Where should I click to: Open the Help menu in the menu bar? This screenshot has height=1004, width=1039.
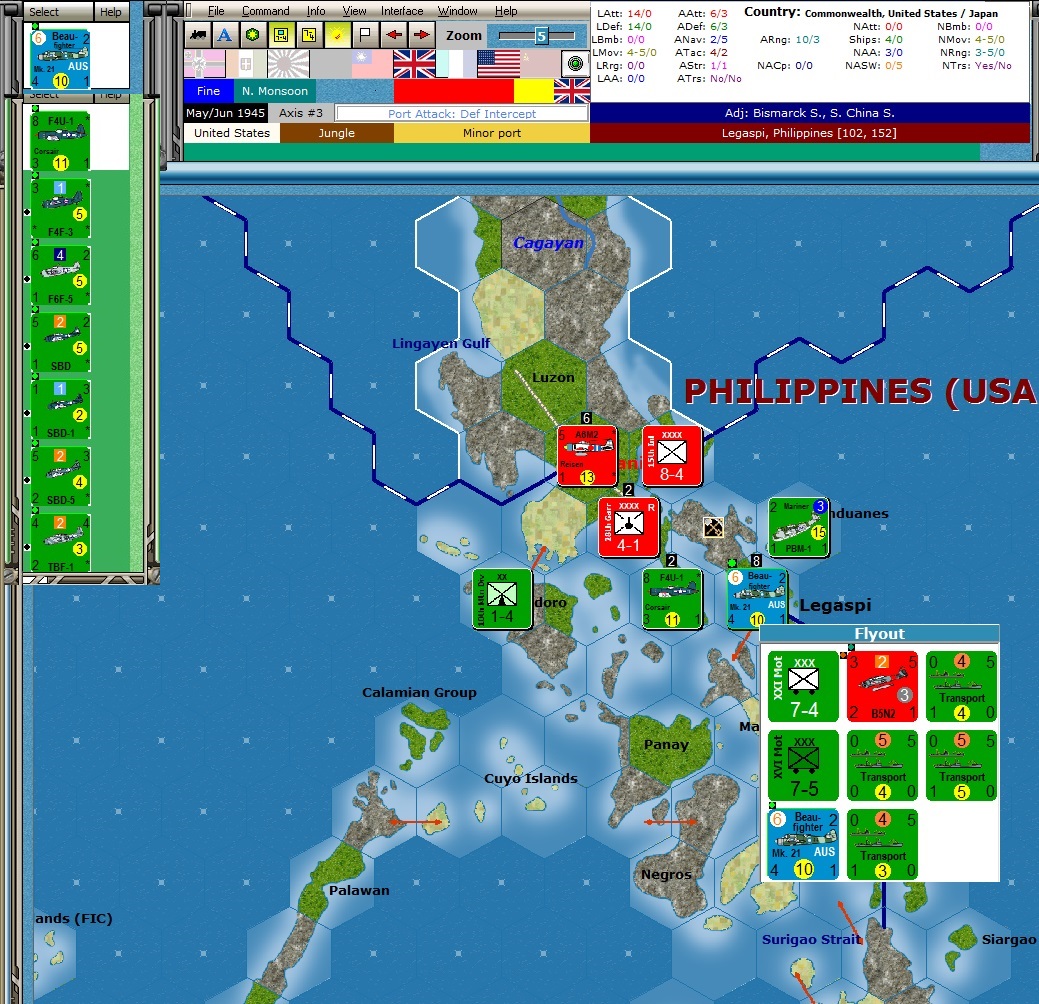(x=506, y=11)
